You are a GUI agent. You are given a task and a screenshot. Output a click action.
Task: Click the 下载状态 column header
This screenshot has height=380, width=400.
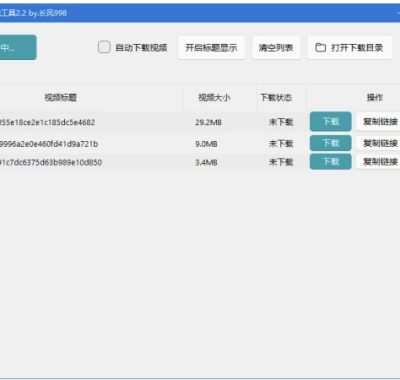pyautogui.click(x=276, y=97)
